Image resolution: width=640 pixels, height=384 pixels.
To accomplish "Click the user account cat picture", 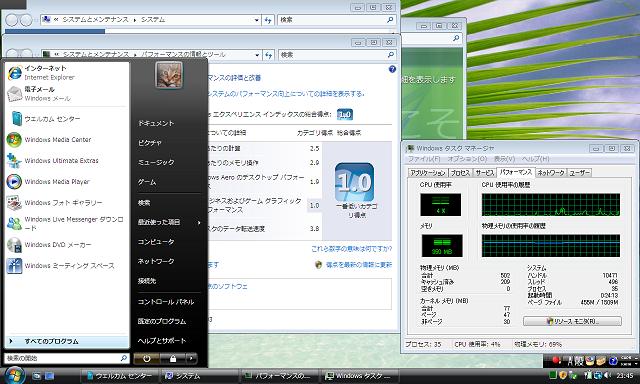I will 169,75.
